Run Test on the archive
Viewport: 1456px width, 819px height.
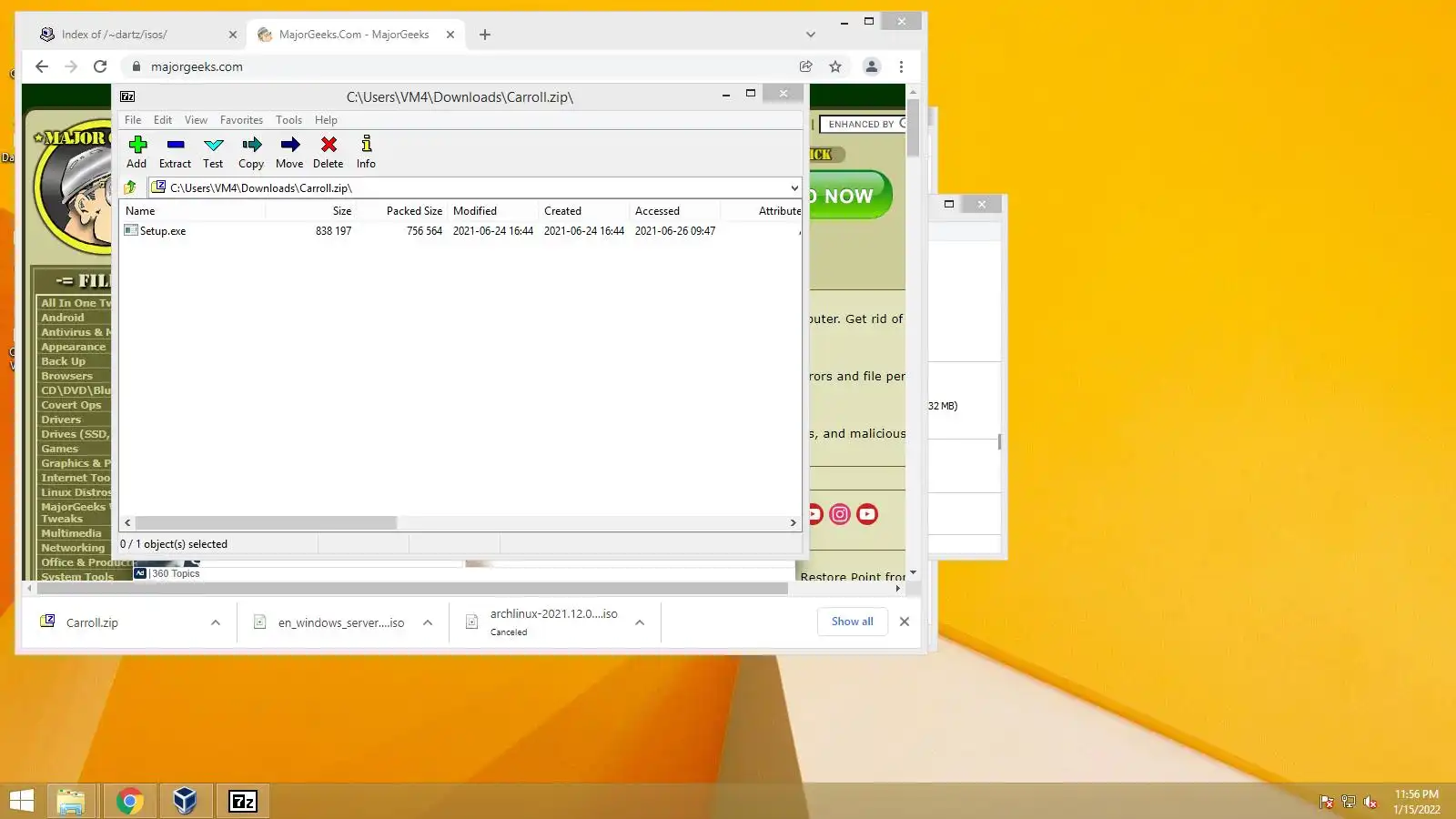(213, 152)
